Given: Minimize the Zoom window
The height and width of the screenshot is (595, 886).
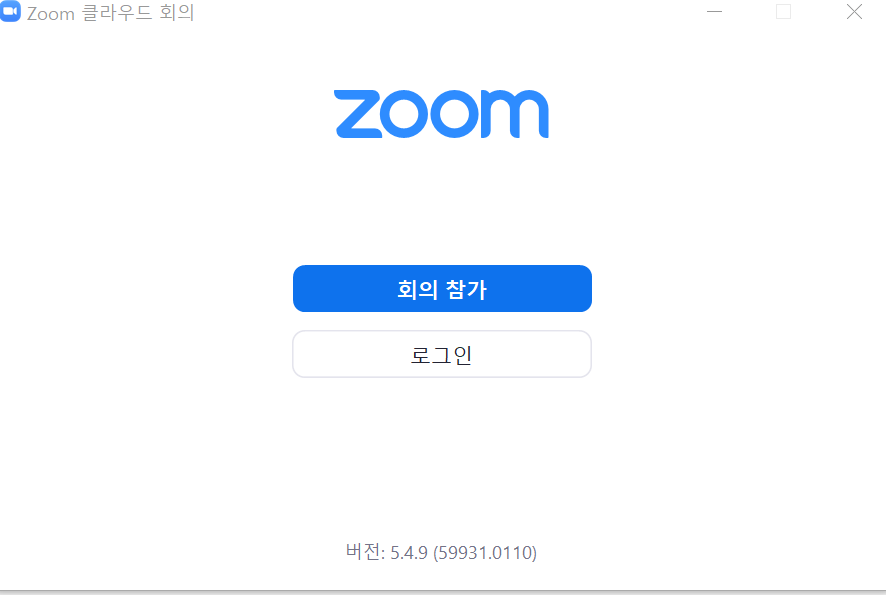Looking at the screenshot, I should pos(714,12).
